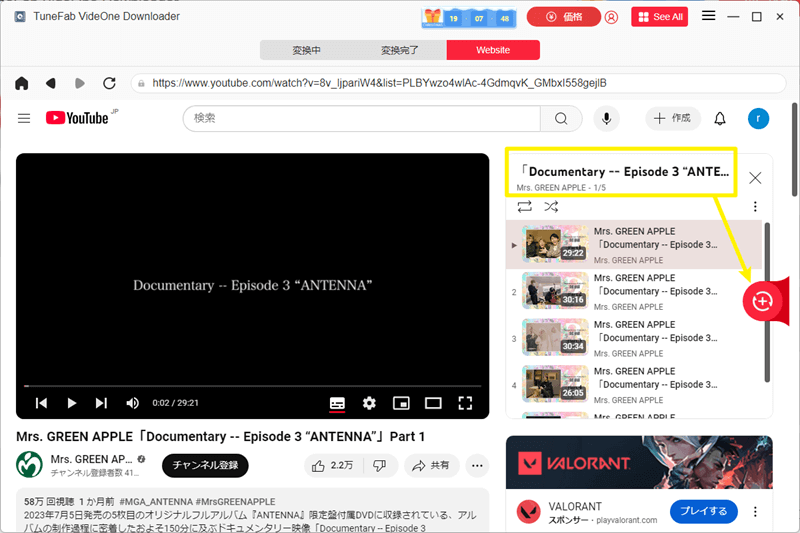Open the YouTube guide menu icon
The height and width of the screenshot is (533, 800).
tap(24, 118)
